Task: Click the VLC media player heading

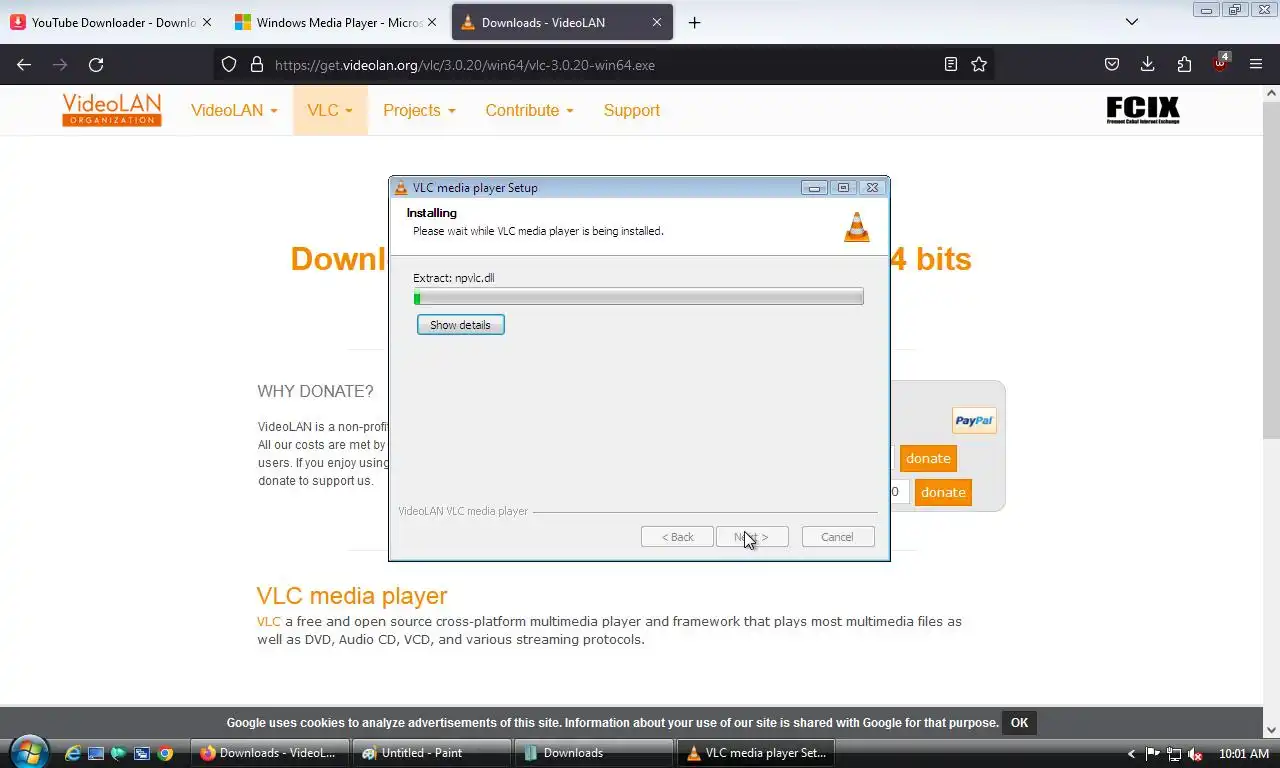Action: [x=352, y=596]
